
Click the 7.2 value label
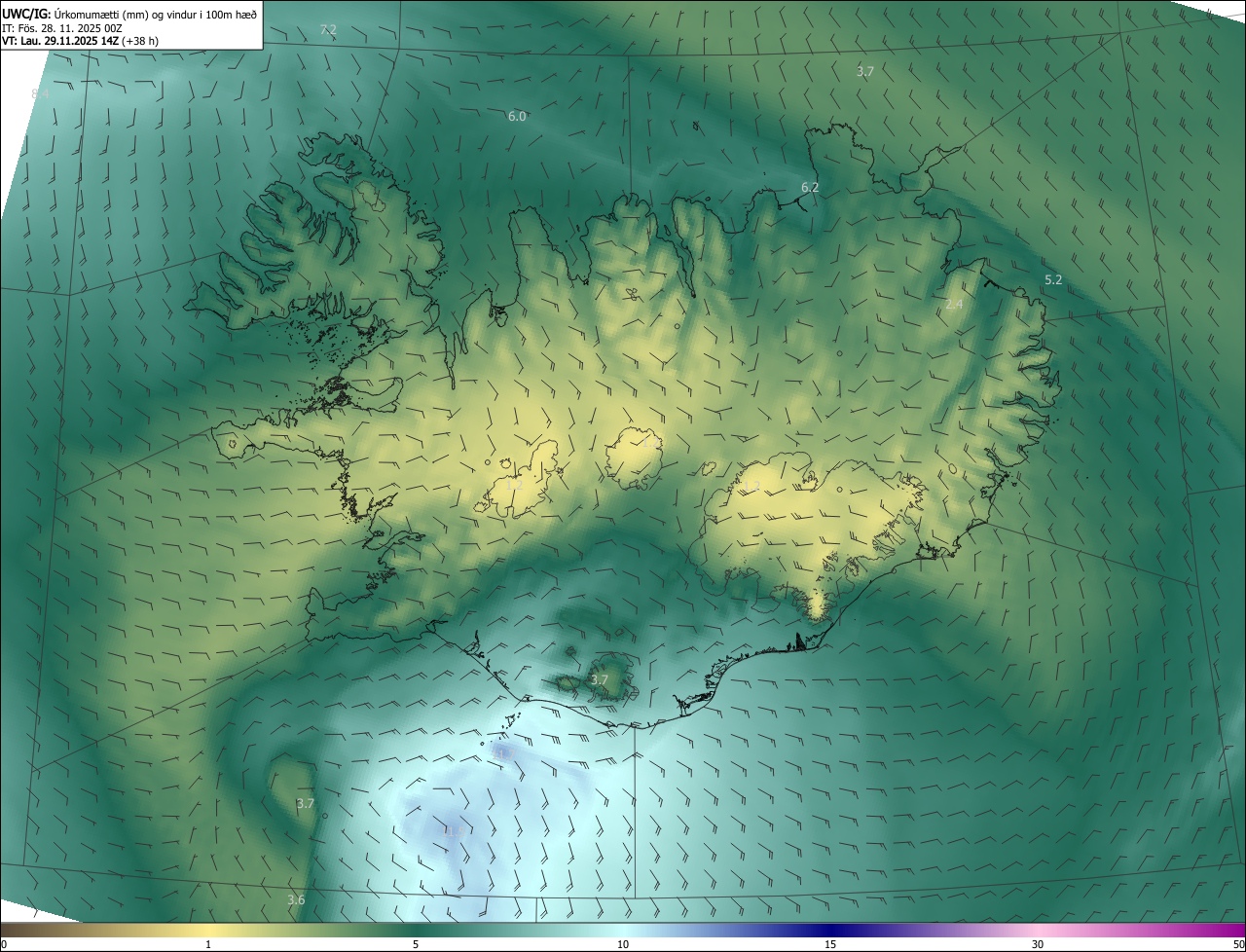click(328, 29)
